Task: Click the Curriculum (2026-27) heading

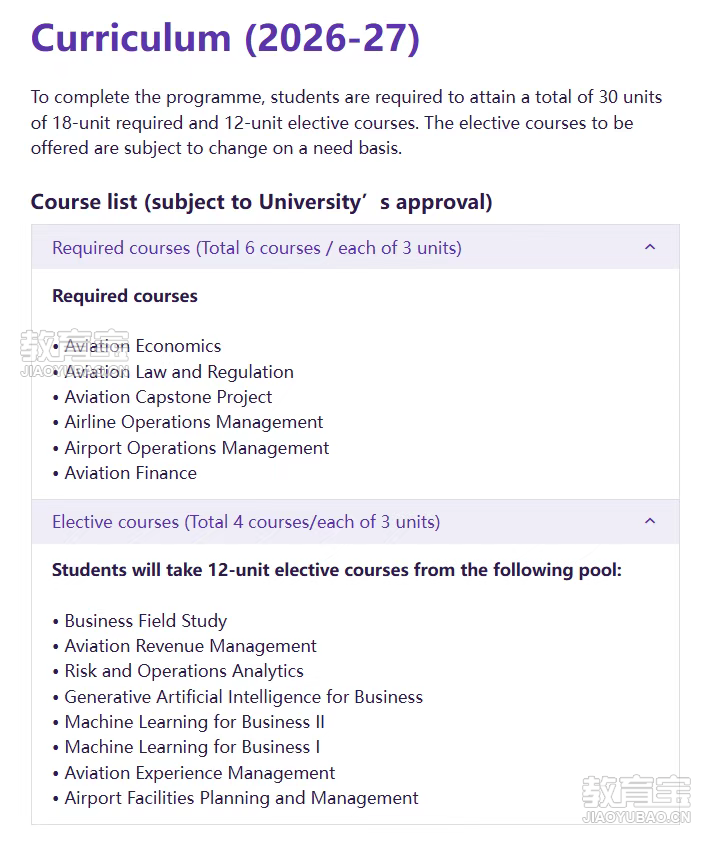Action: tap(225, 38)
